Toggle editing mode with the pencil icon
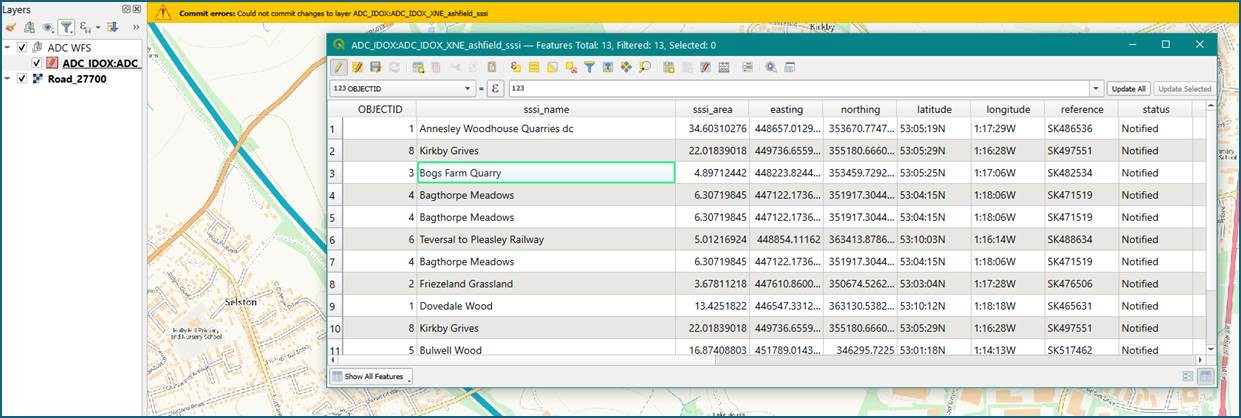The height and width of the screenshot is (418, 1241). pyautogui.click(x=339, y=67)
